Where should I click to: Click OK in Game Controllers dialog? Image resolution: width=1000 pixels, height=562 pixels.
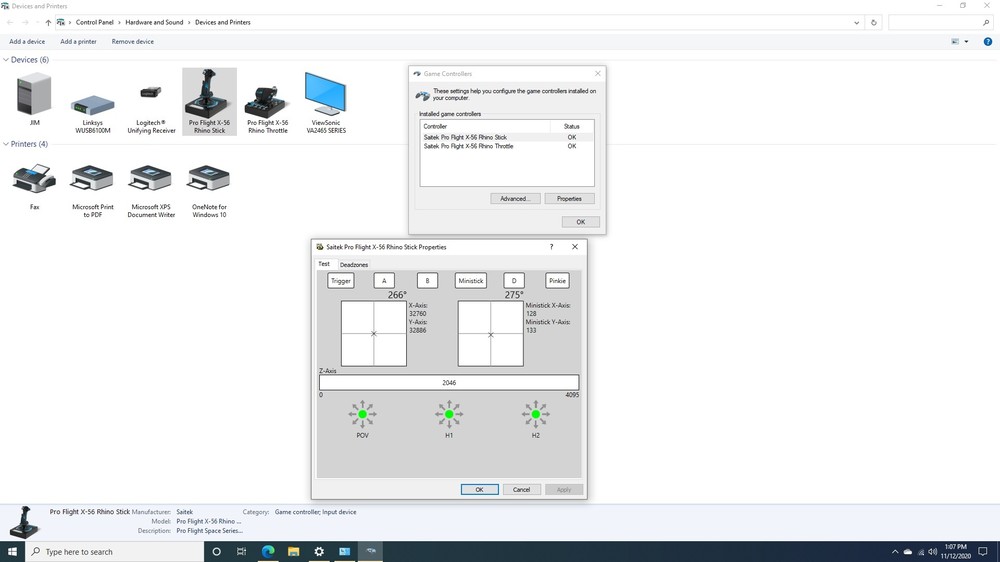580,222
